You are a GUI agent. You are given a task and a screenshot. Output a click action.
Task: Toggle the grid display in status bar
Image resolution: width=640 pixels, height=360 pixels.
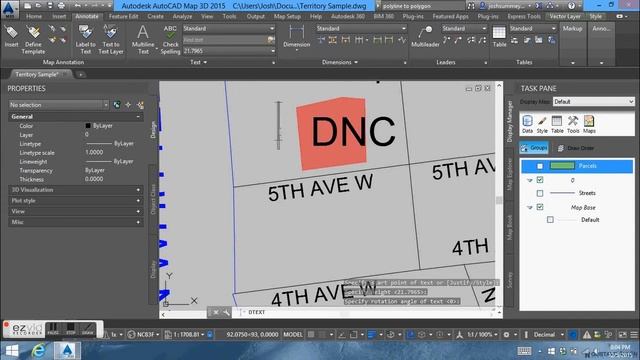pyautogui.click(x=311, y=335)
